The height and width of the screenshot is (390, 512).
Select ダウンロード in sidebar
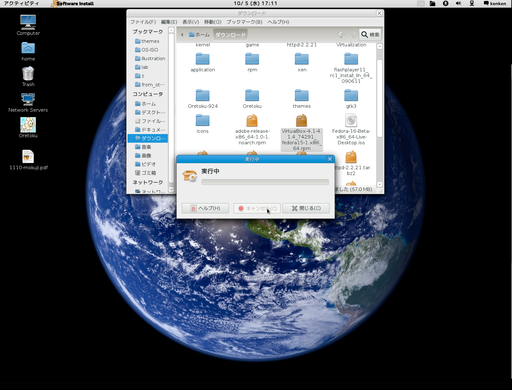(x=148, y=138)
